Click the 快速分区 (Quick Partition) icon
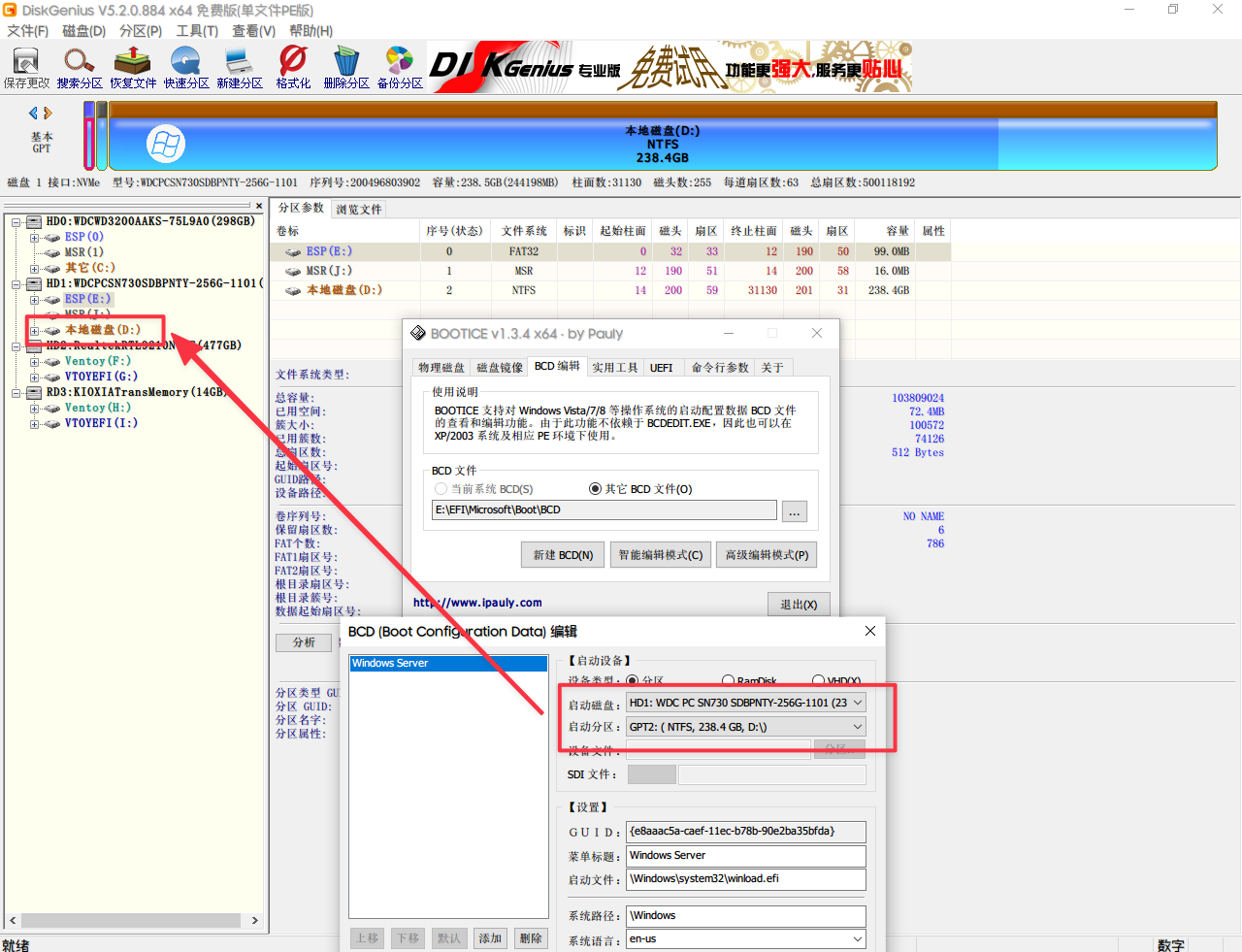1242x952 pixels. [186, 67]
